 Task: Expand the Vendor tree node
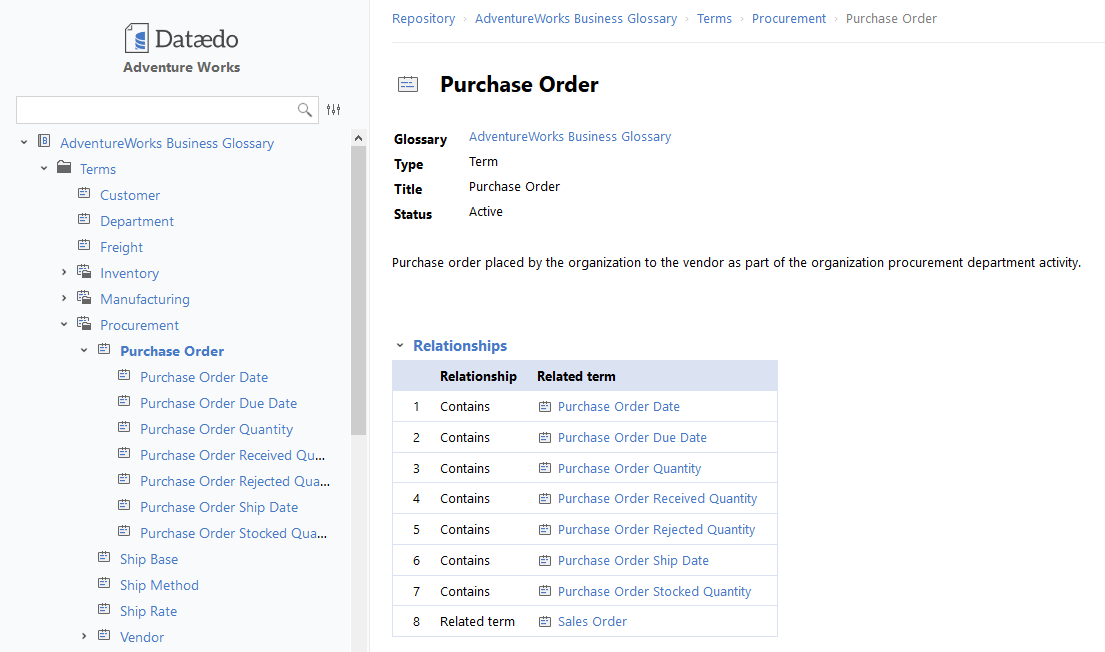click(x=84, y=636)
